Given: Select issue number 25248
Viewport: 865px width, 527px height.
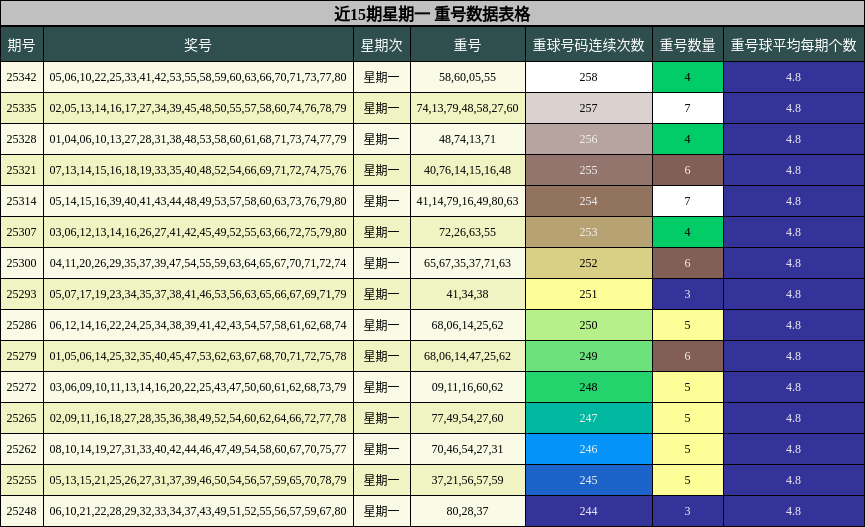Looking at the screenshot, I should click(x=22, y=511).
